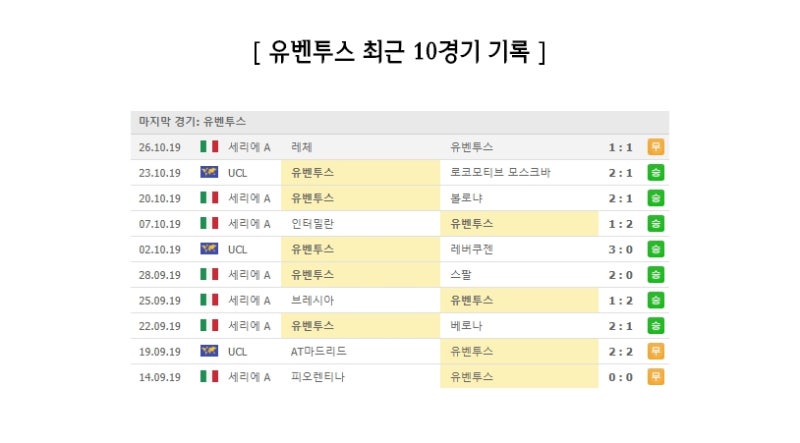This screenshot has height=443, width=800.
Task: Open the 레버쿠젠 team link
Action: tap(474, 249)
